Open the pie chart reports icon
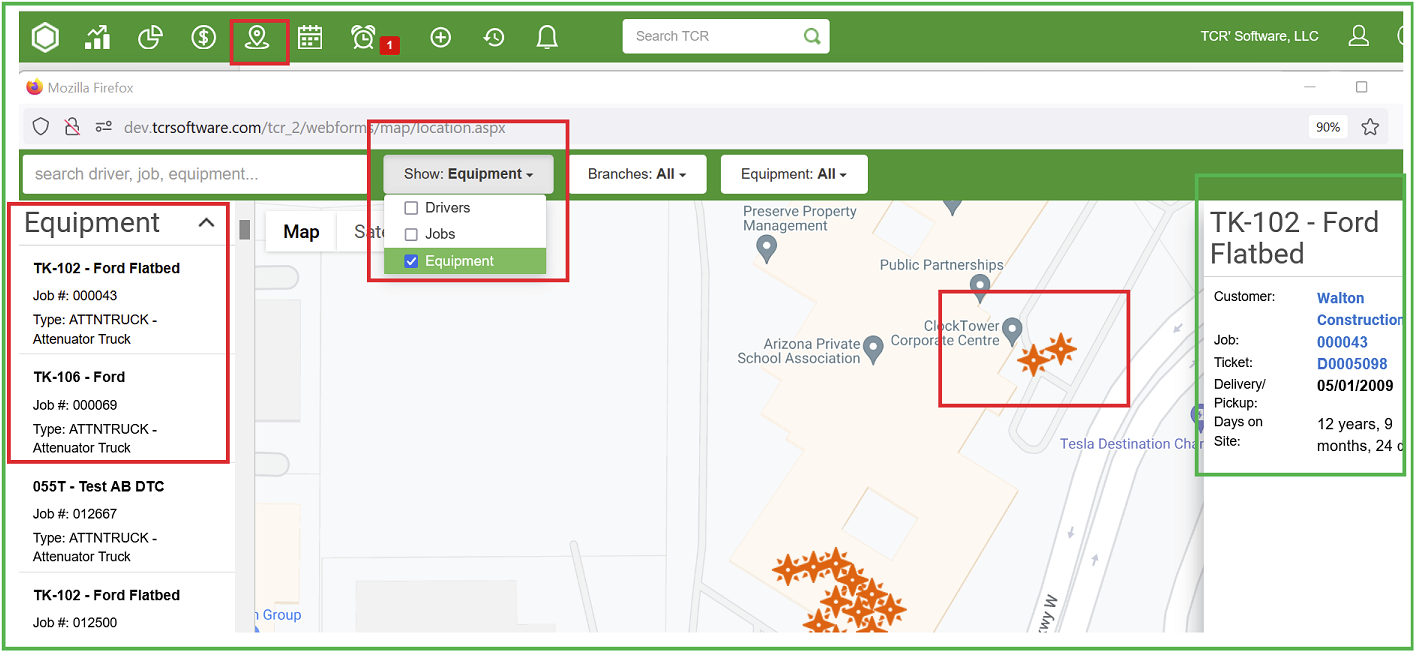 (x=150, y=37)
